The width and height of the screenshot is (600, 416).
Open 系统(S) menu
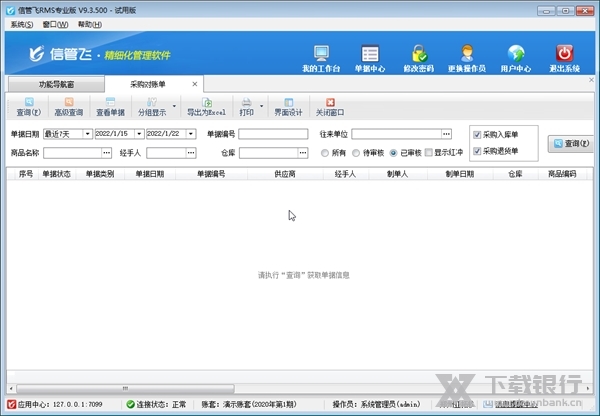click(x=22, y=24)
